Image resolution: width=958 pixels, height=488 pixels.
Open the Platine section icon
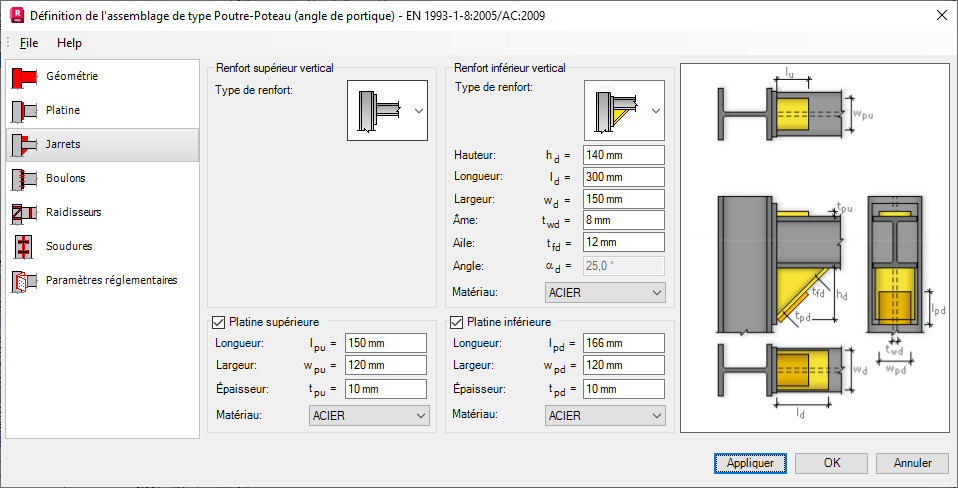pyautogui.click(x=23, y=111)
